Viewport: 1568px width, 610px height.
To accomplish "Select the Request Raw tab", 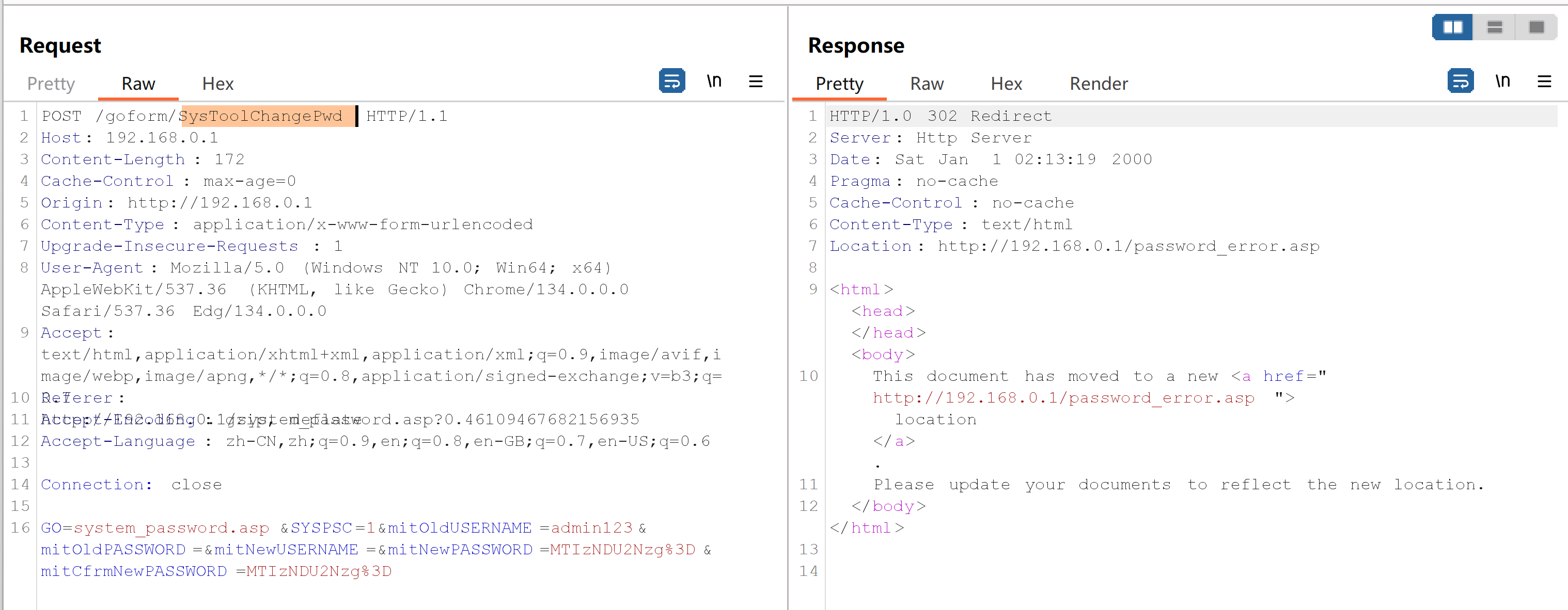I will (138, 84).
